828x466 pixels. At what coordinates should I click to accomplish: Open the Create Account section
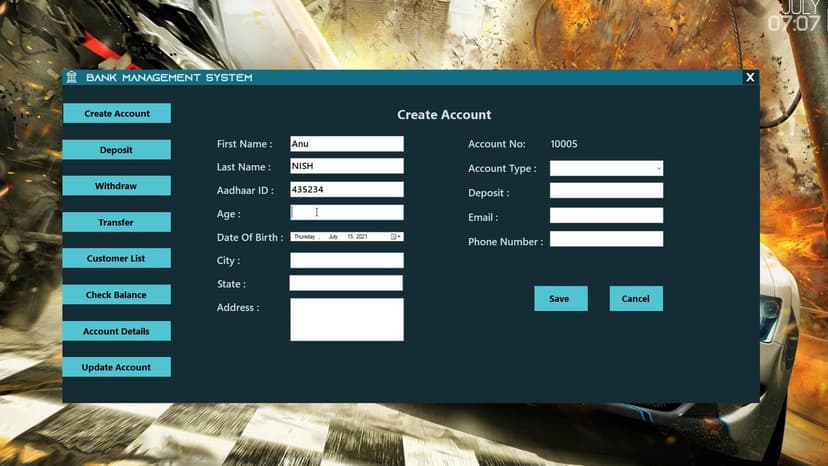[x=117, y=113]
